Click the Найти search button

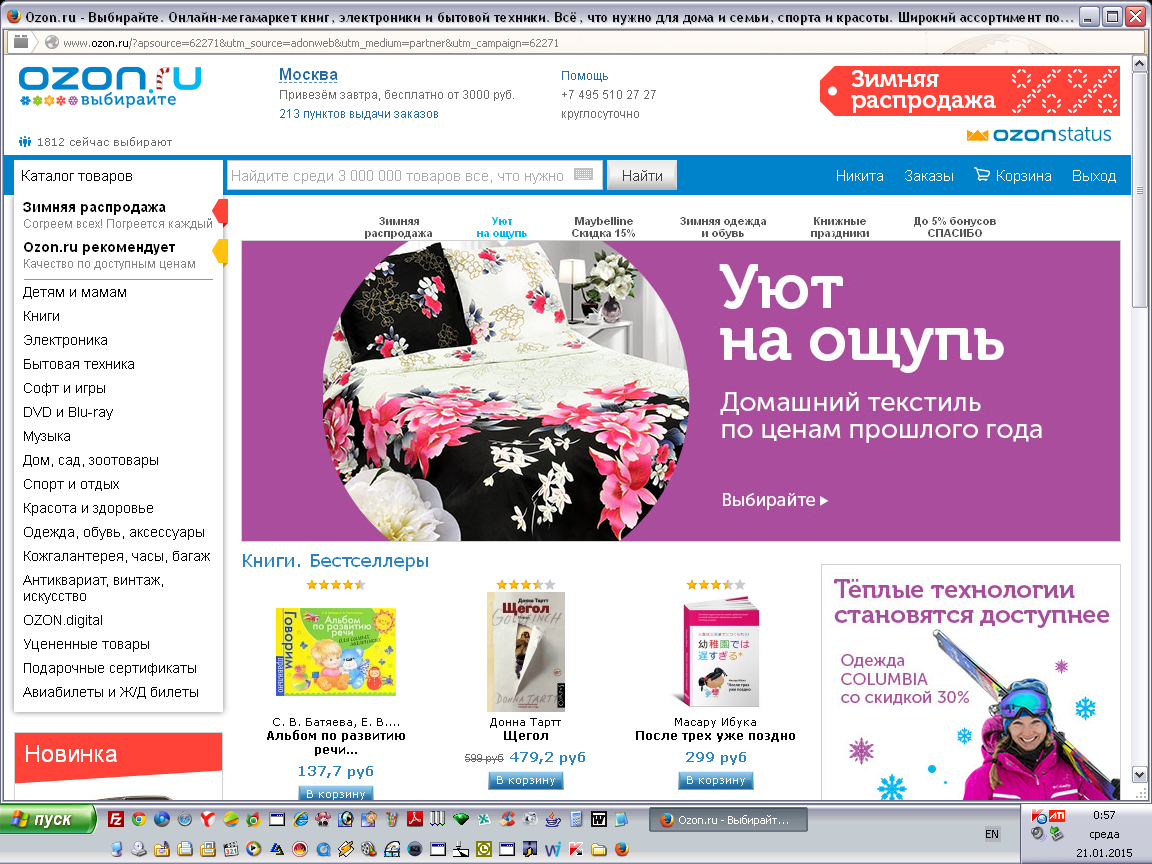point(642,176)
